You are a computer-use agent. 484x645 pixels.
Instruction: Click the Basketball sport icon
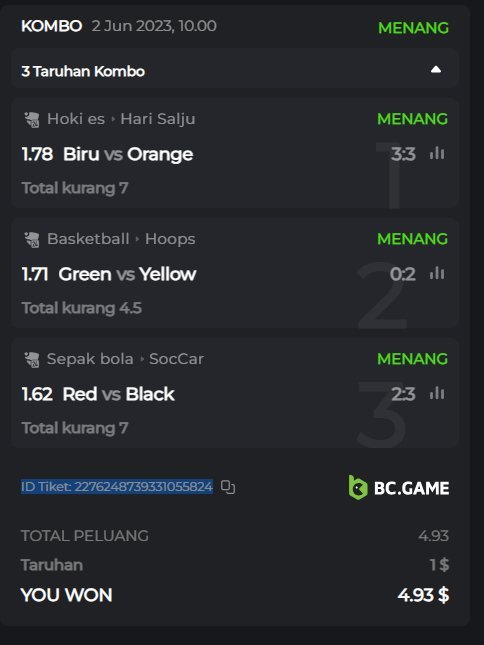tap(32, 240)
